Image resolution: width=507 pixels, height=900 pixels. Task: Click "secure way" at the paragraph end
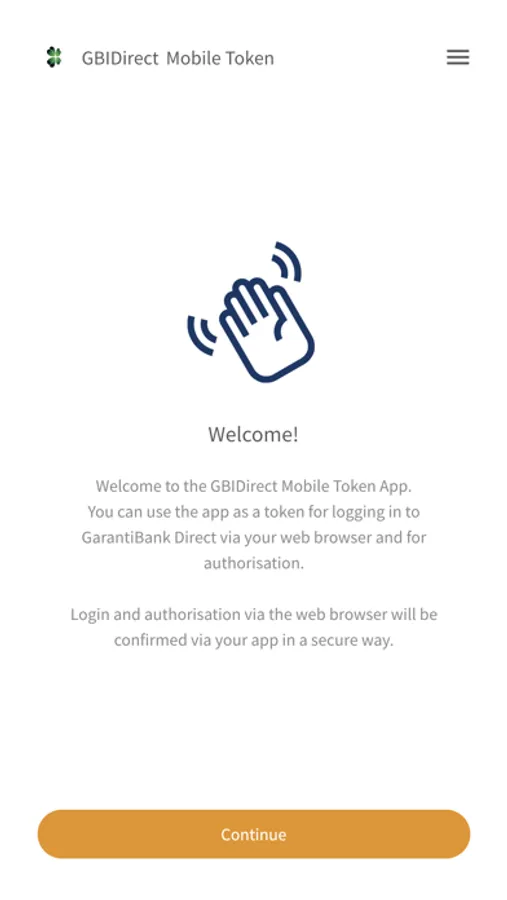[352, 641]
